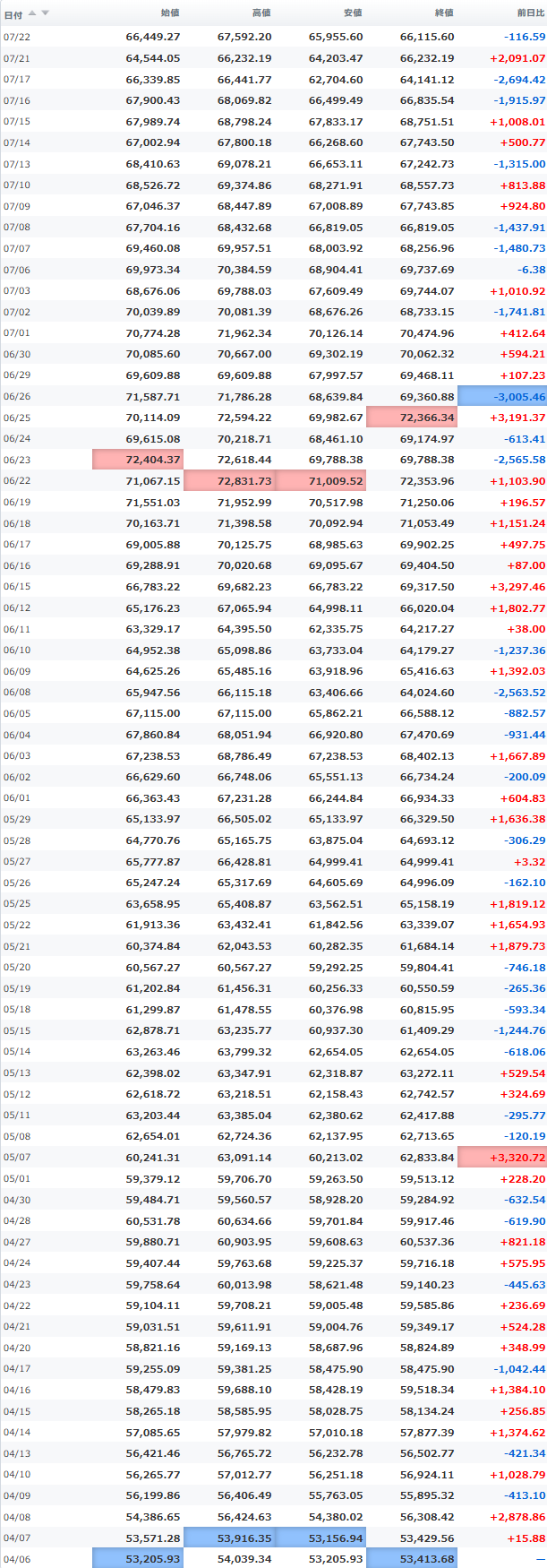
Task: Select the change value +3,297.46
Action: coord(517,587)
